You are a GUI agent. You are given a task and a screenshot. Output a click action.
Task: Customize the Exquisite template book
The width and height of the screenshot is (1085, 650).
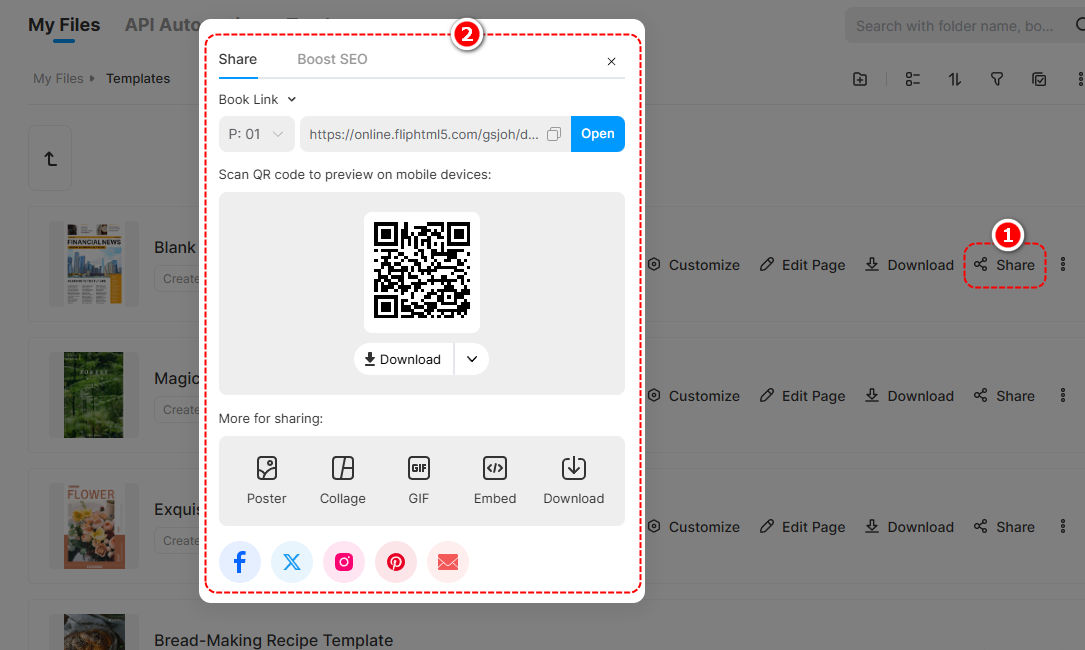(693, 526)
